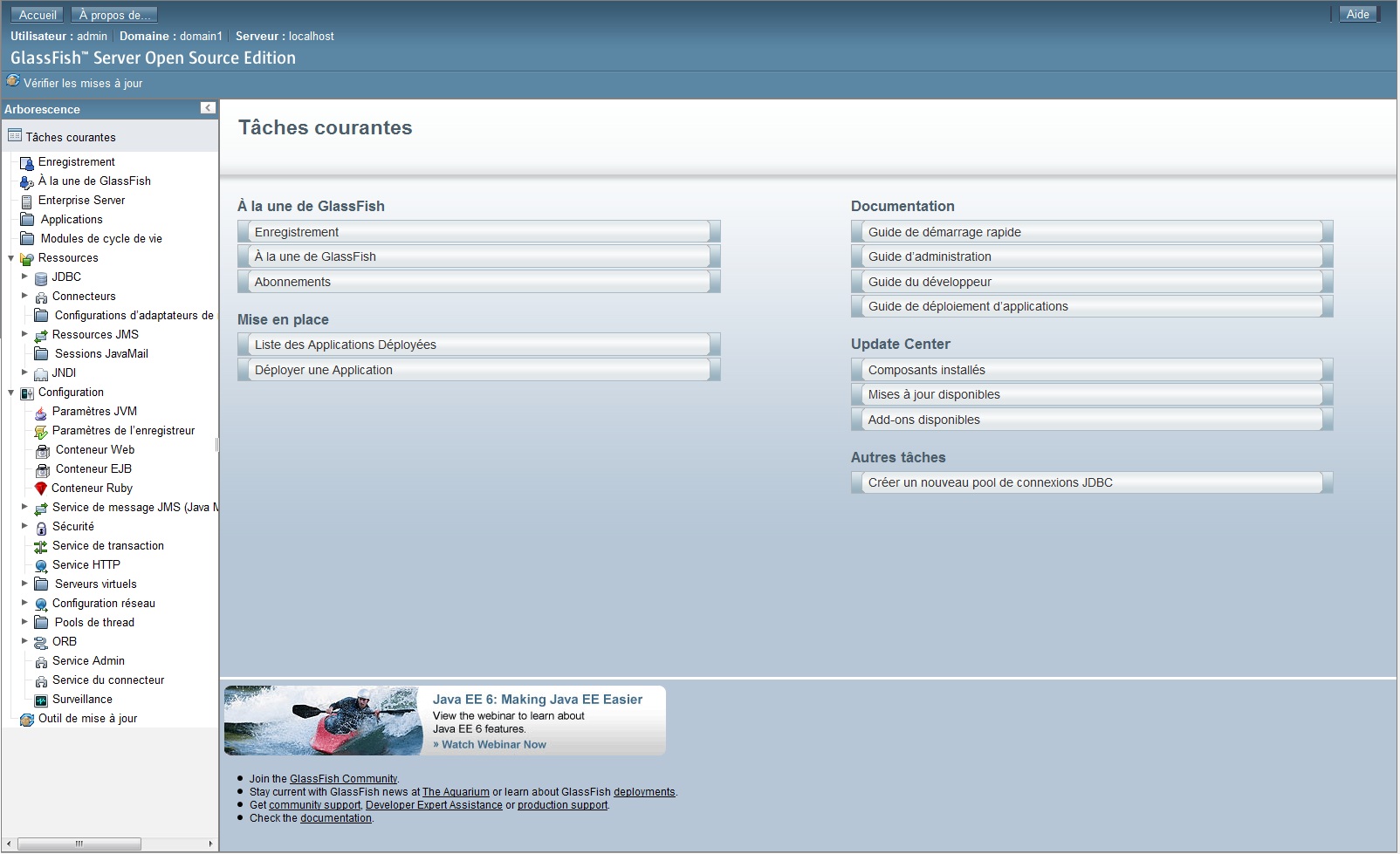Click Déployer une Application button

[x=478, y=370]
